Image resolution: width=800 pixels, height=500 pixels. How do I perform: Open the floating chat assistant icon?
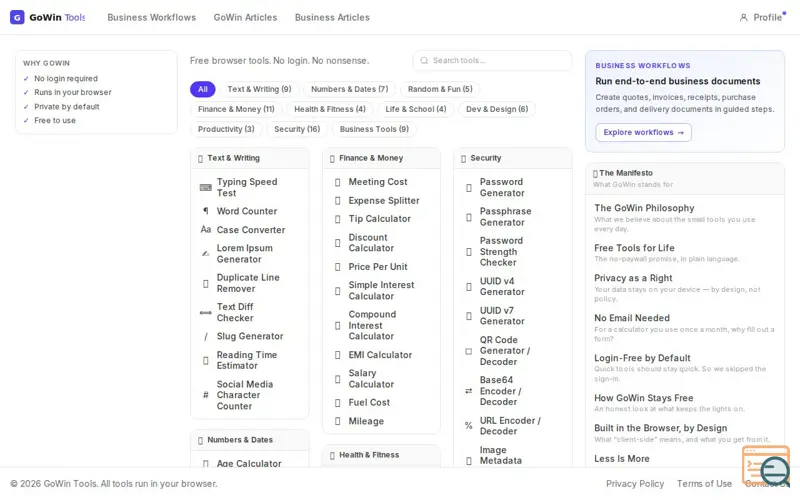[x=767, y=465]
